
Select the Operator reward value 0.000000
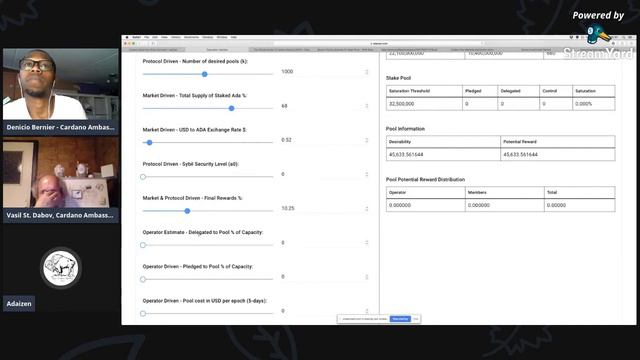point(400,205)
